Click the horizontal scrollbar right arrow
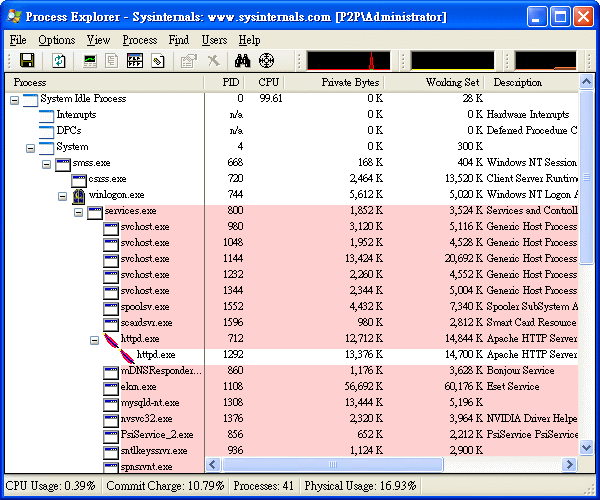600x500 pixels. coord(569,465)
